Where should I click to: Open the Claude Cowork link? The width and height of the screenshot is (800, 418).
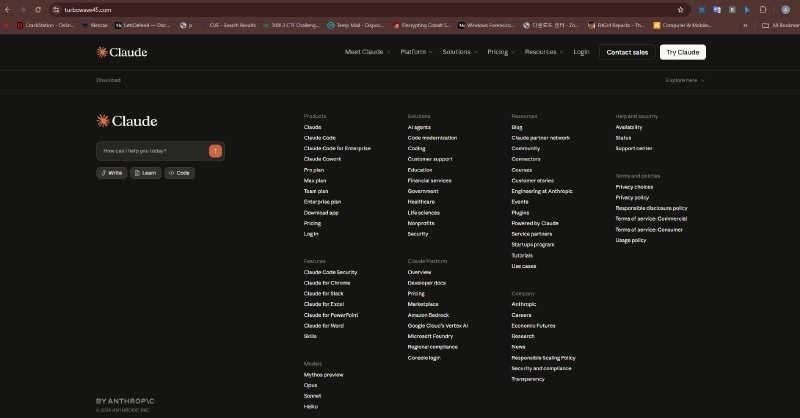coord(322,159)
